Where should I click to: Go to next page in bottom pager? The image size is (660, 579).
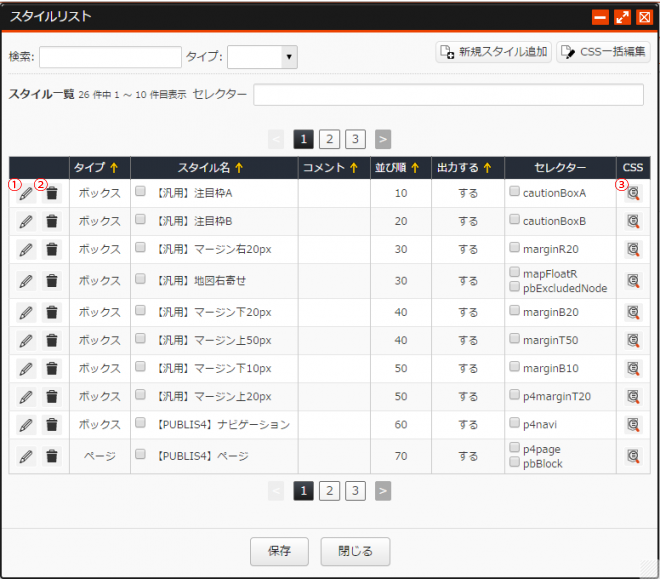pos(383,491)
